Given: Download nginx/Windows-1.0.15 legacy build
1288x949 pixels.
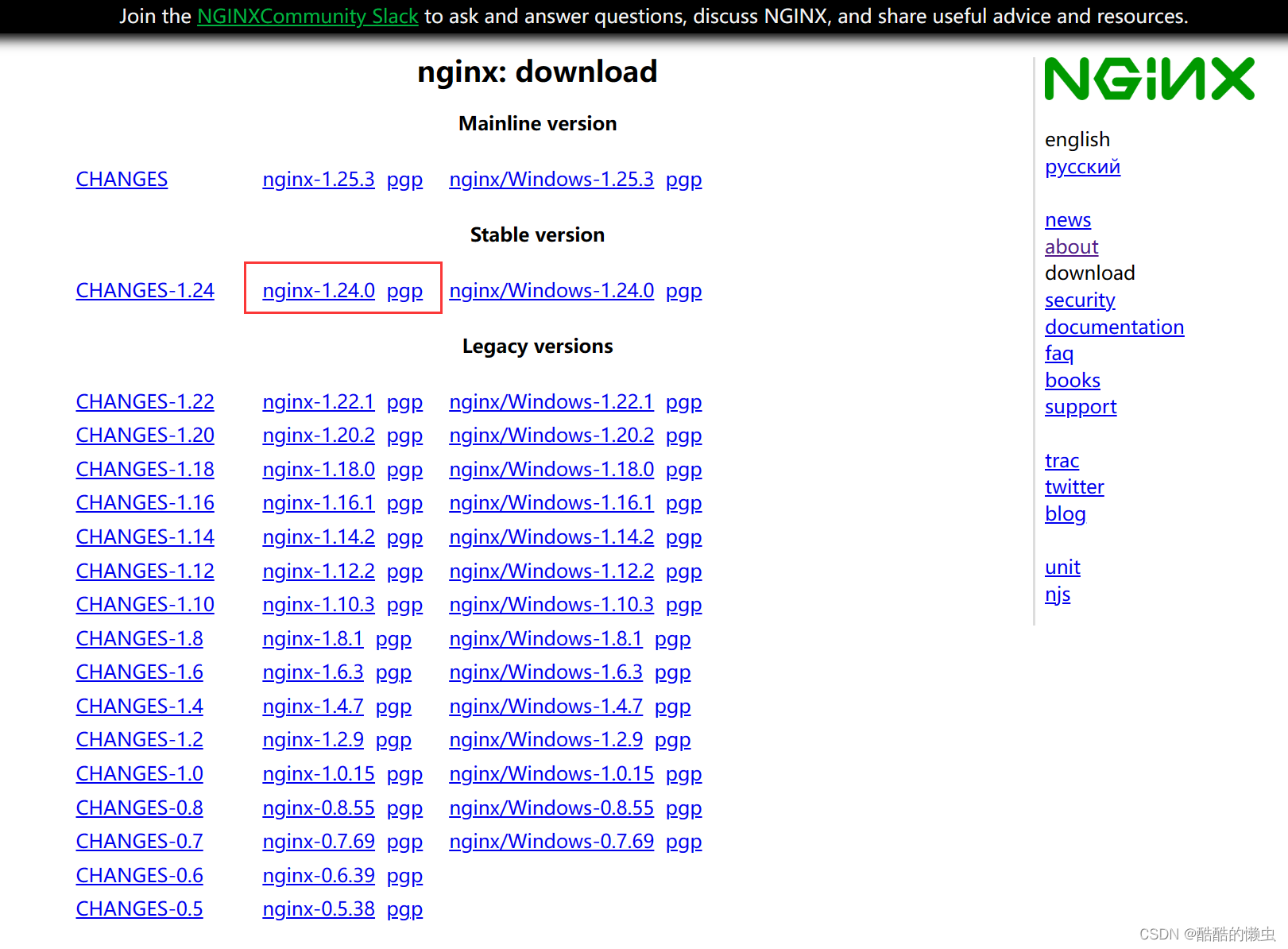Looking at the screenshot, I should [x=551, y=774].
